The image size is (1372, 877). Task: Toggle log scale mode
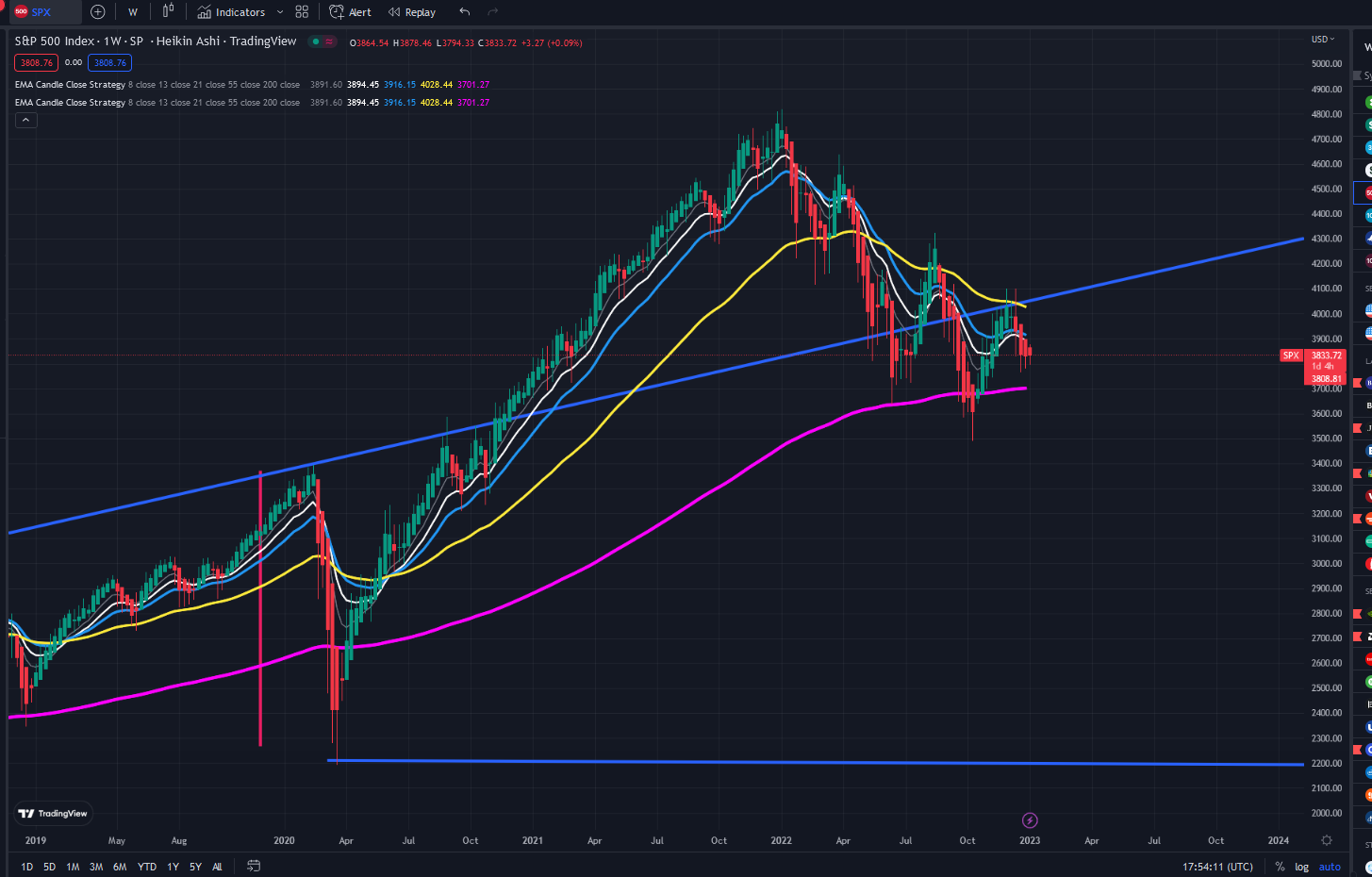pos(1301,867)
